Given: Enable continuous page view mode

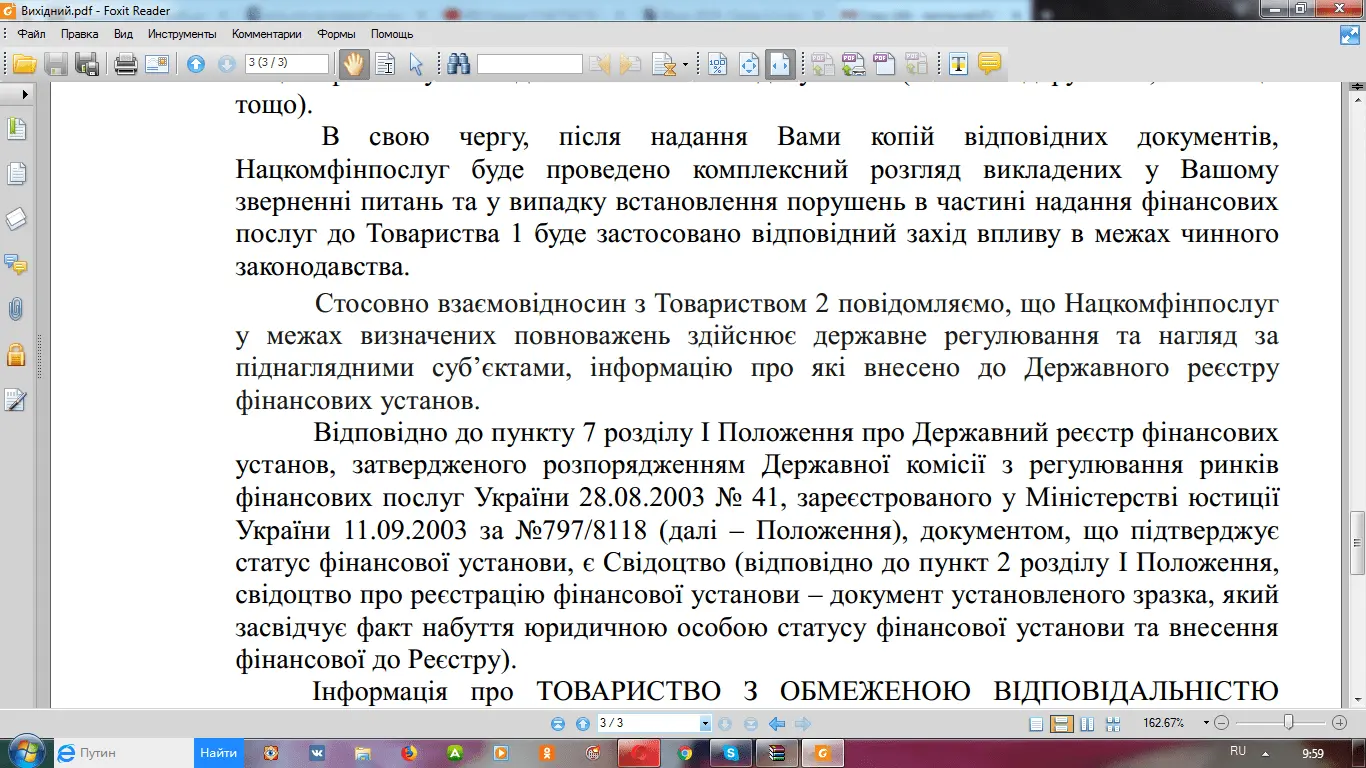Looking at the screenshot, I should coord(1062,723).
